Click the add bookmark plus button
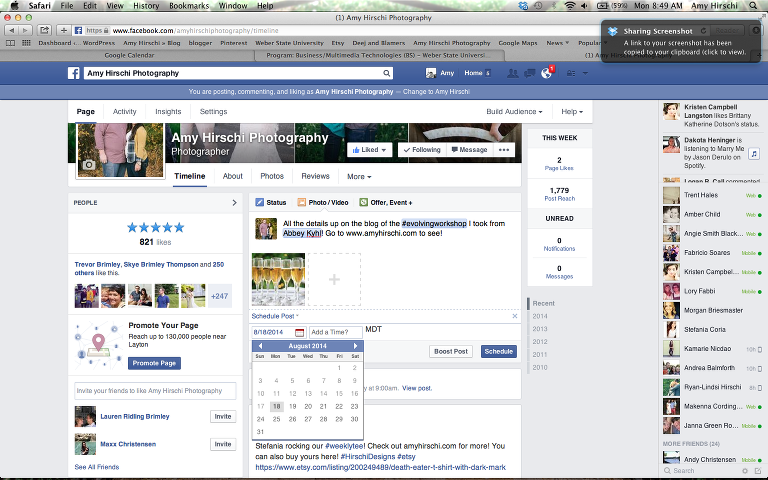This screenshot has width=768, height=480. (64, 30)
